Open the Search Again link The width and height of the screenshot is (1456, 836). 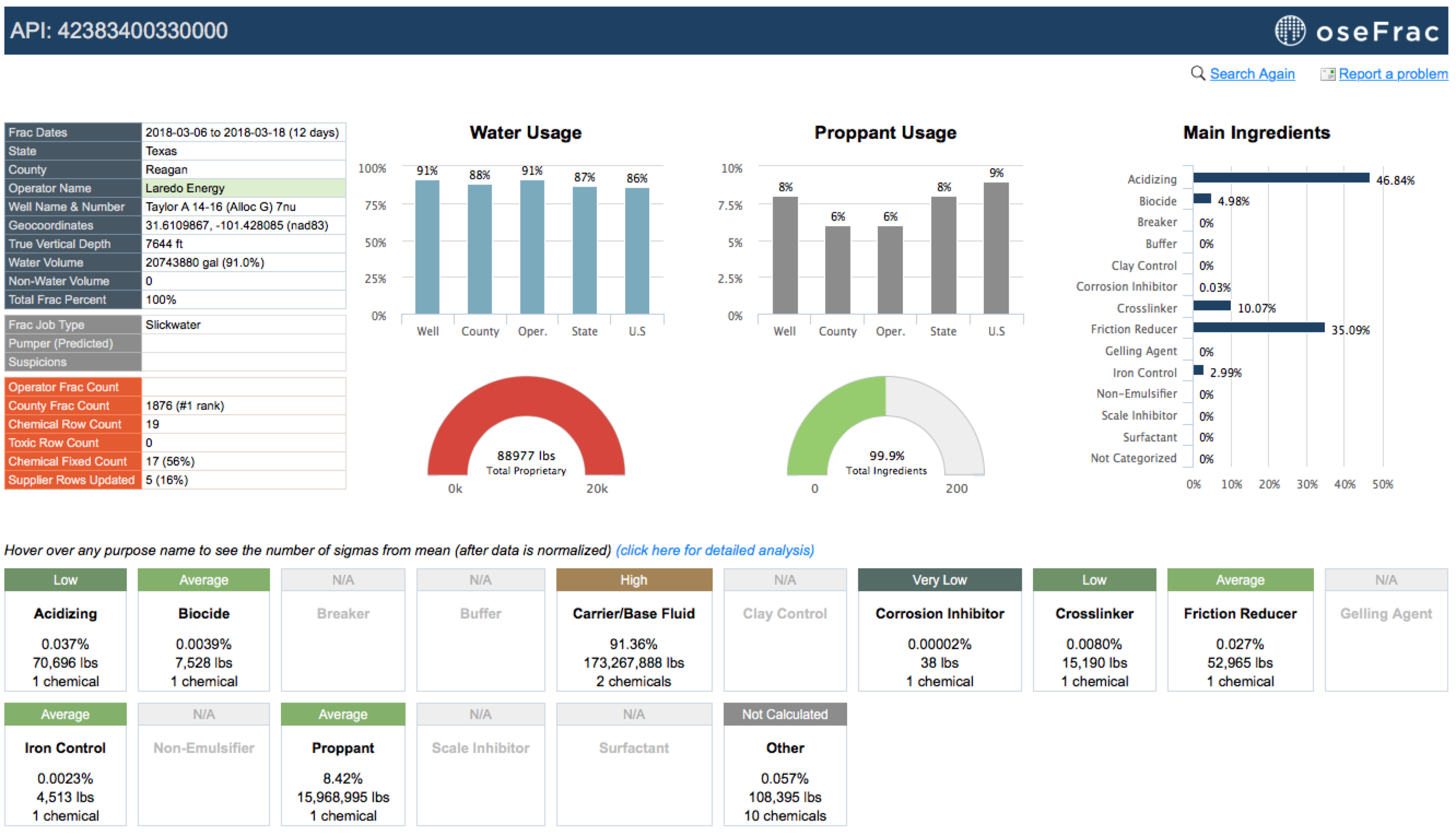click(x=1252, y=74)
